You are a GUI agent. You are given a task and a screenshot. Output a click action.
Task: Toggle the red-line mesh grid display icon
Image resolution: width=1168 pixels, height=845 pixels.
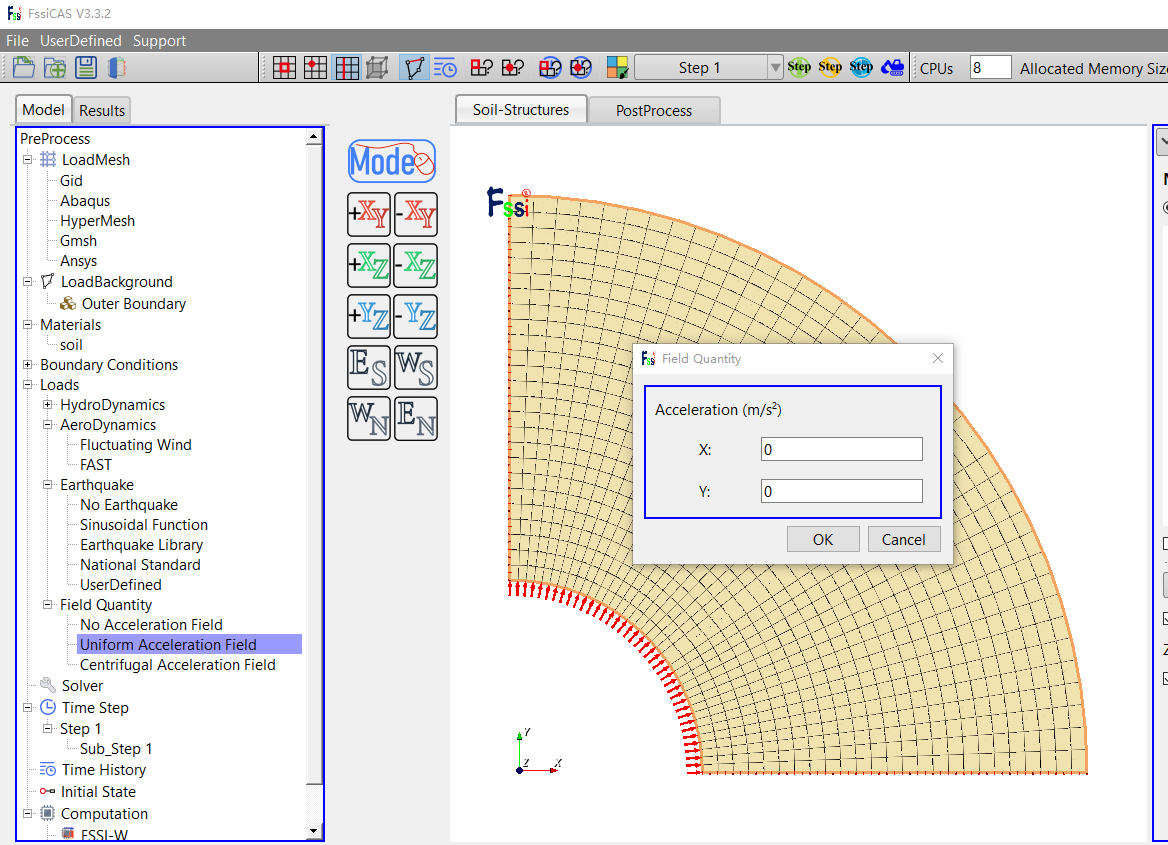tap(347, 68)
